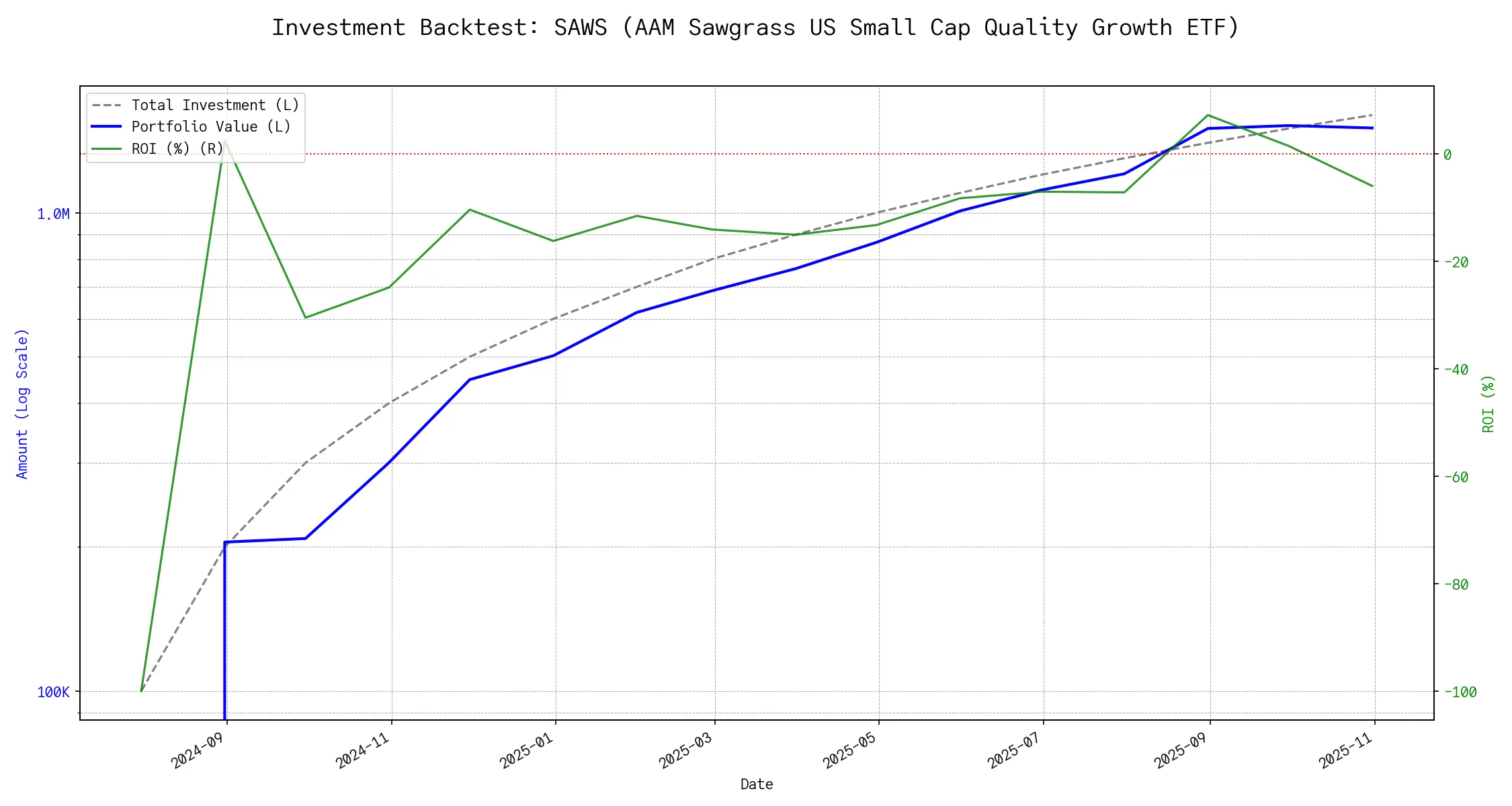
Task: Click the 0 tick on ROI axis
Action: pyautogui.click(x=1447, y=154)
